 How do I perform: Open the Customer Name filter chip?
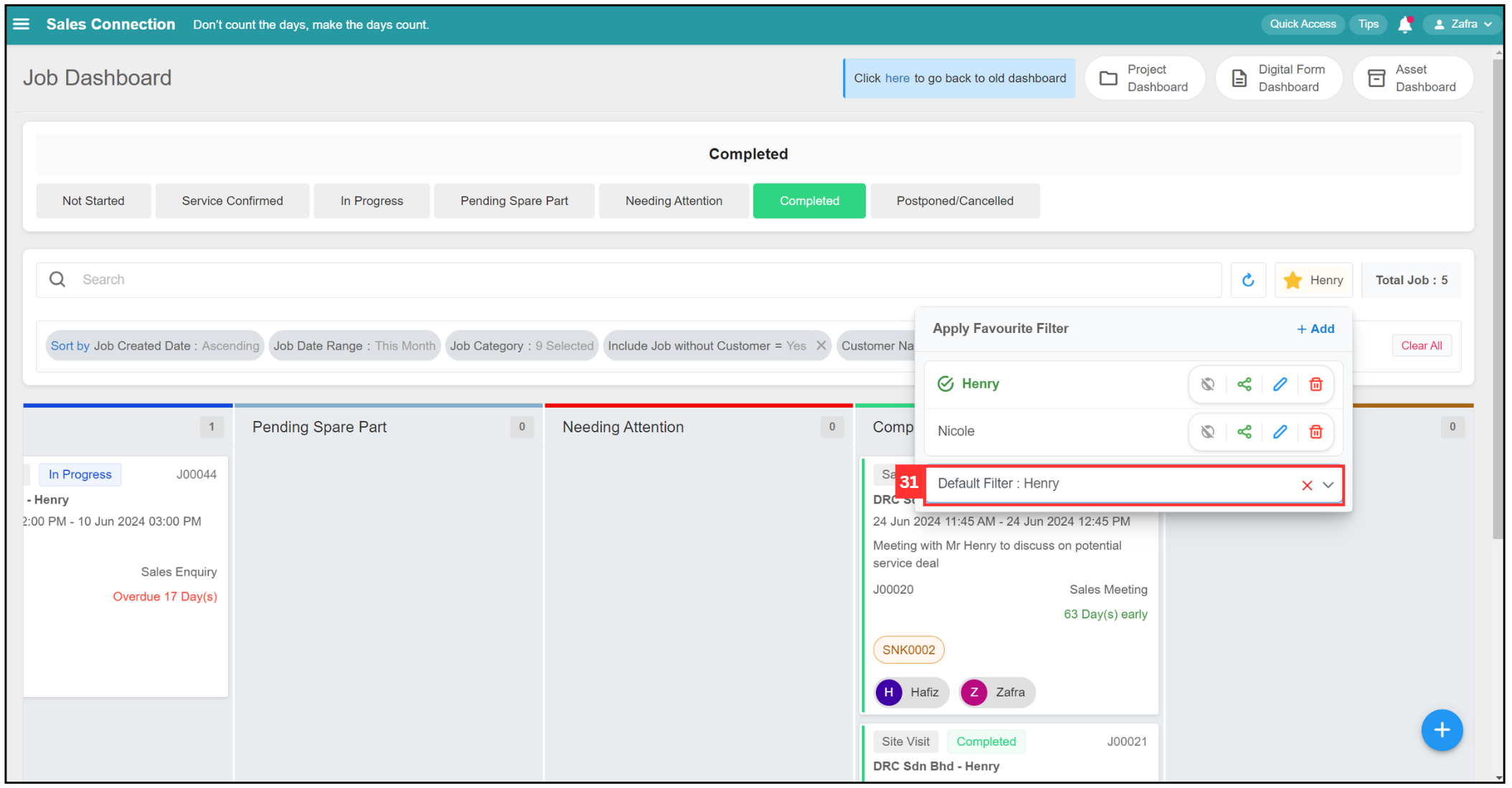[x=877, y=346]
